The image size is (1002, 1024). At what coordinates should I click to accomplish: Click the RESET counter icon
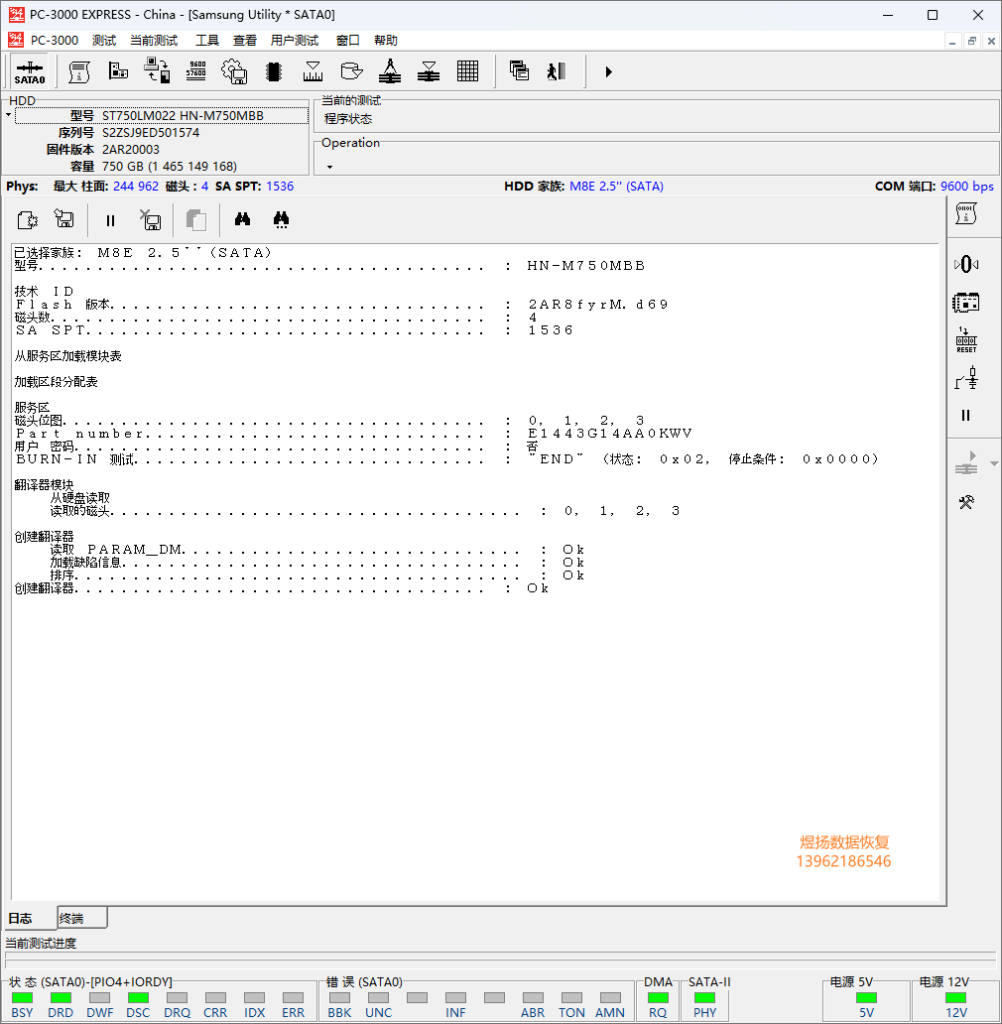(966, 340)
